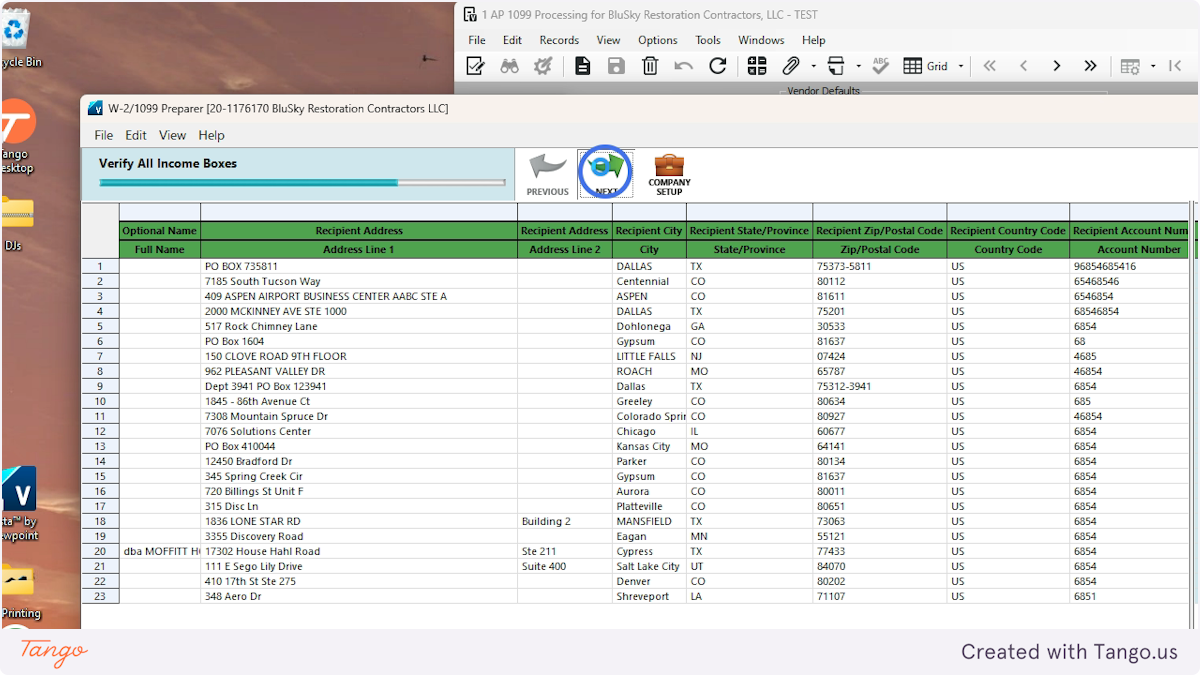Viewport: 1200px width, 675px height.
Task: Click the form settings icon with gear
Action: 1130,66
